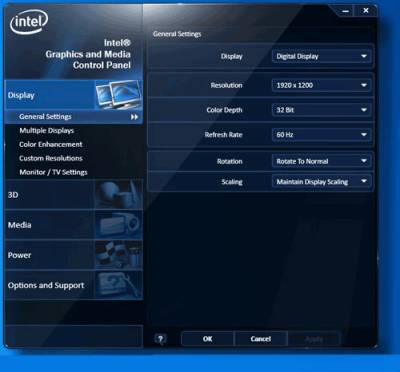The width and height of the screenshot is (400, 372).
Task: Click the double-arrow icon beside General Settings
Action: (x=134, y=117)
